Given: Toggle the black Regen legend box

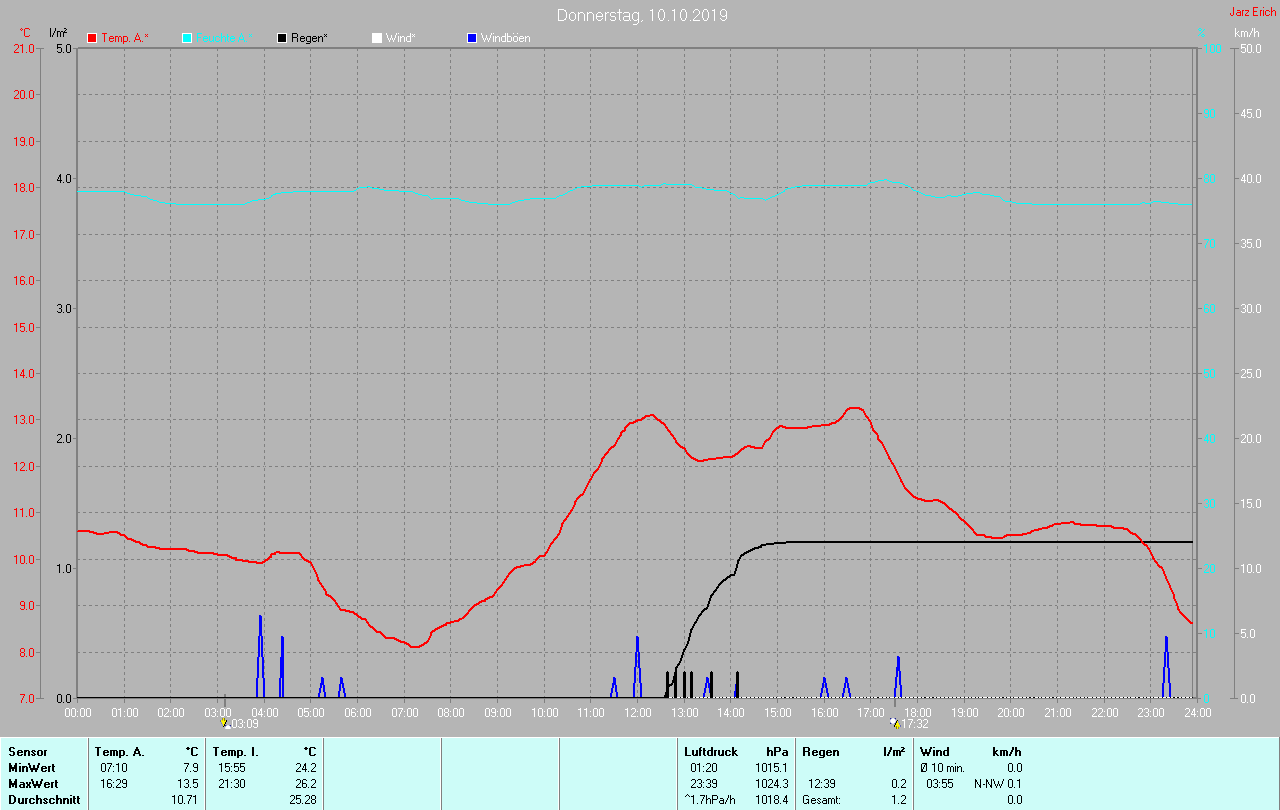Looking at the screenshot, I should coord(282,38).
